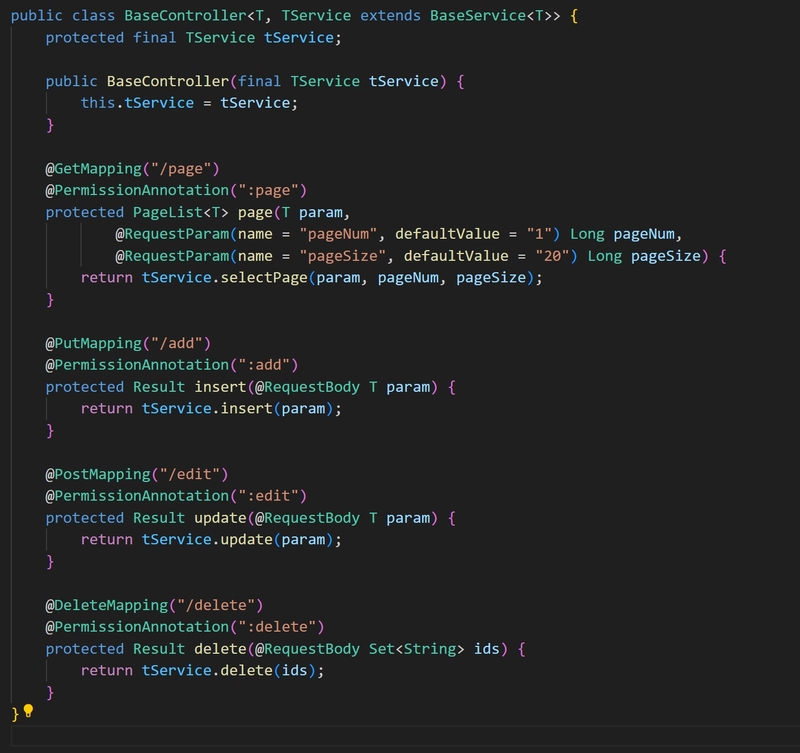
Task: Click the BaseService<T> type in class header
Action: (490, 16)
